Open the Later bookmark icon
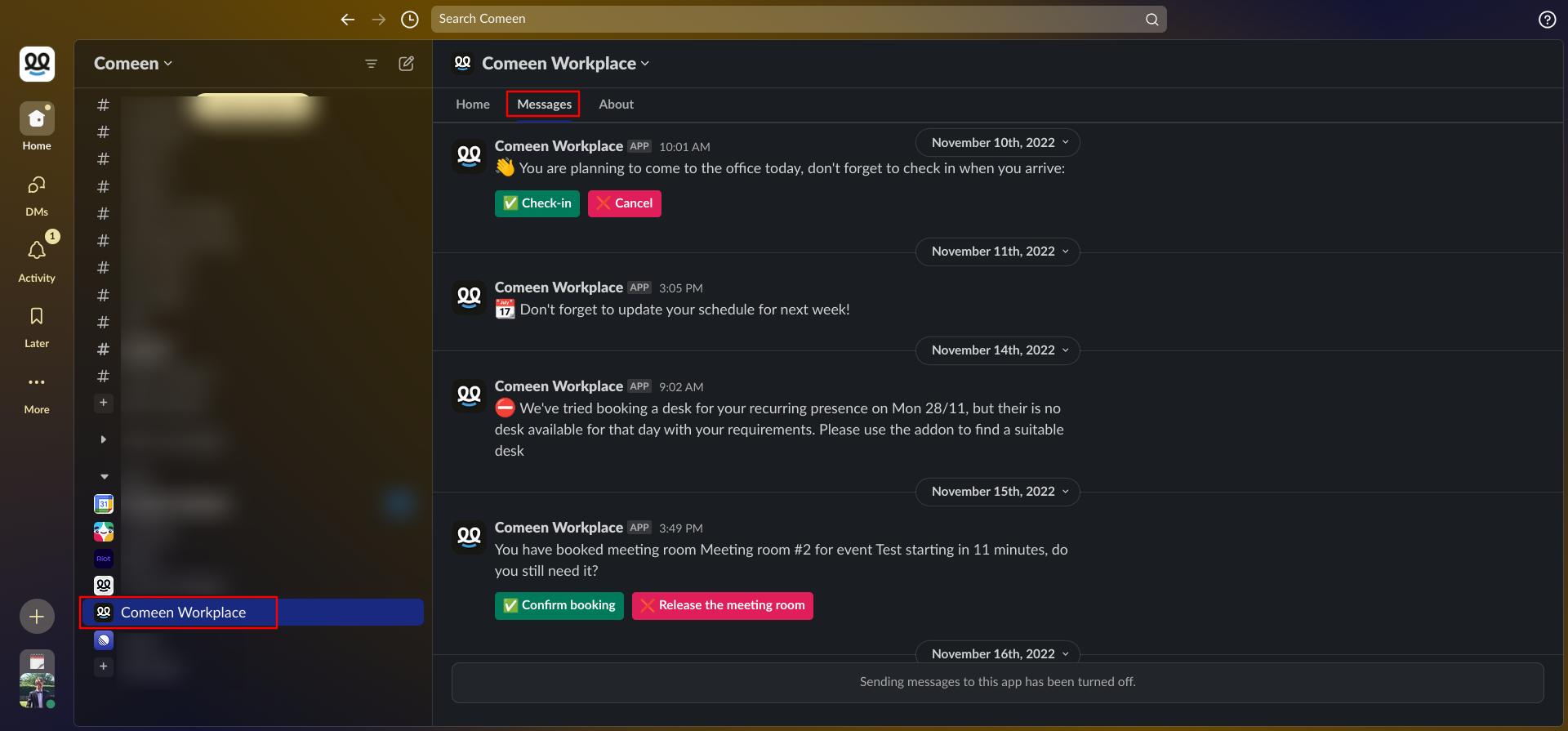The height and width of the screenshot is (731, 1568). [37, 326]
